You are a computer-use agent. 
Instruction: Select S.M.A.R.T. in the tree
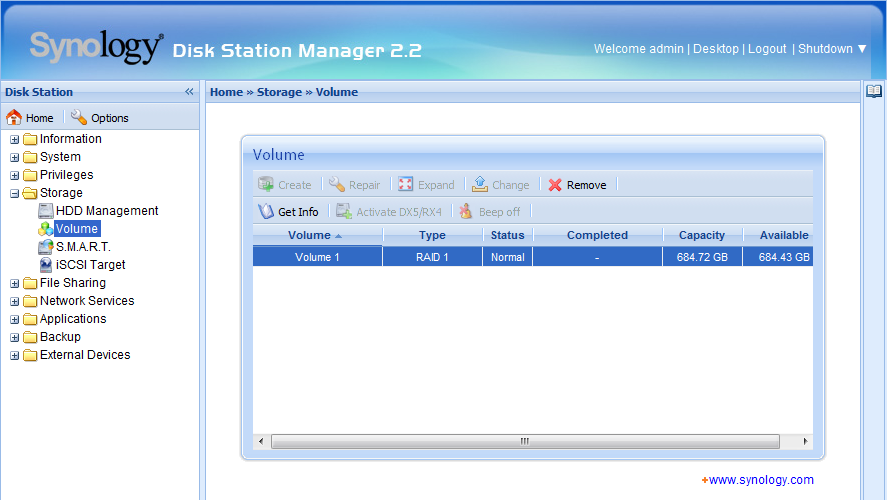tap(83, 247)
